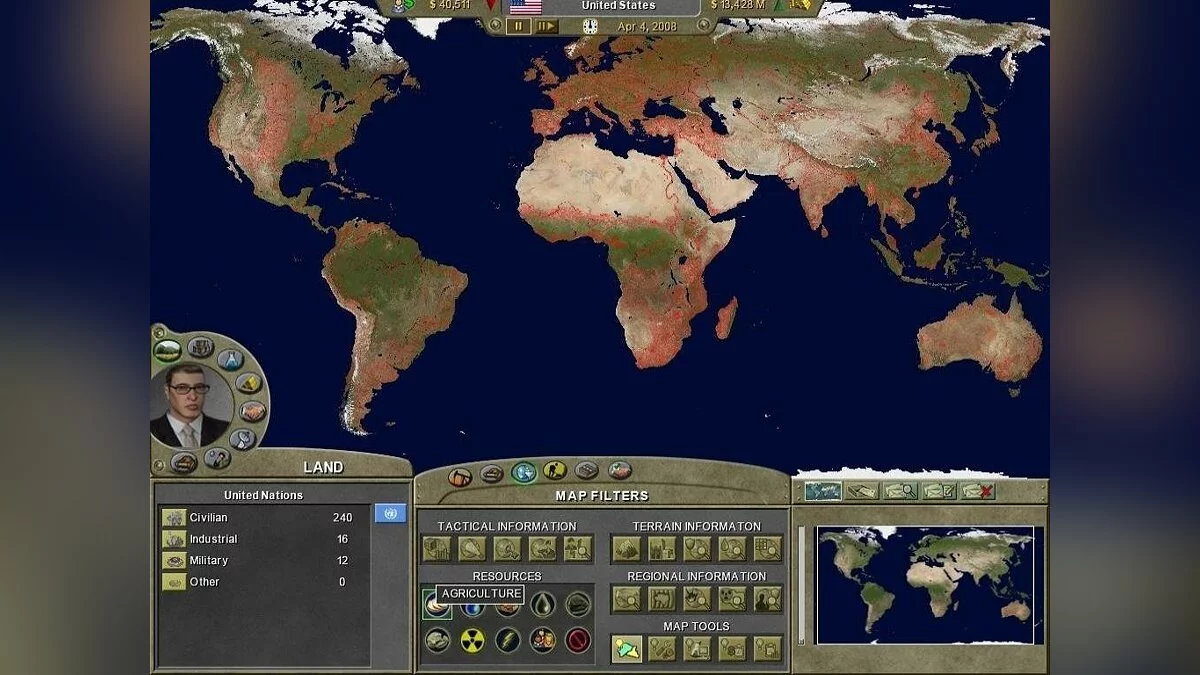Toggle the dark coal resource filter next to petroleum
This screenshot has height=675, width=1200.
coord(577,604)
